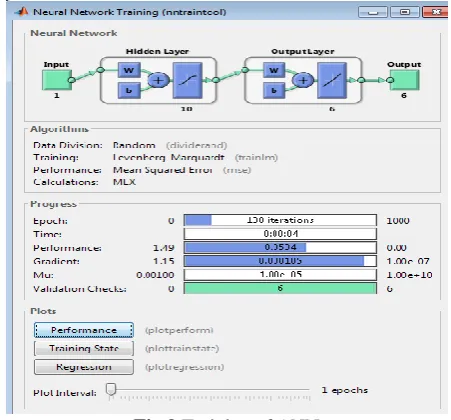The height and width of the screenshot is (420, 451).
Task: Click the '1 epochs' plot interval value
Action: (345, 390)
